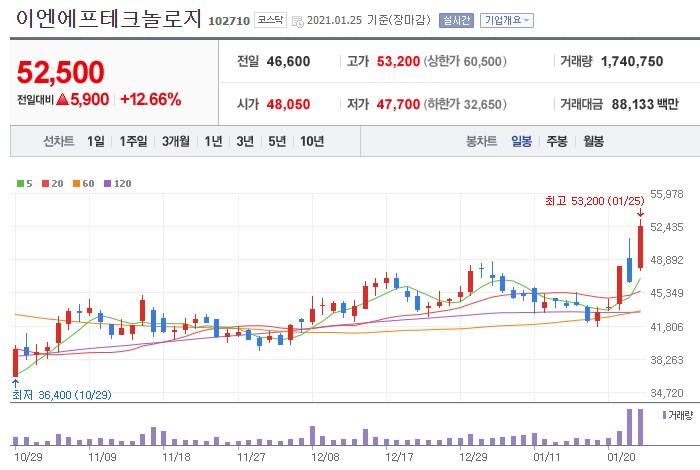Viewport: 700px width, 470px height.
Task: Select the 3개월 line chart tab
Action: (175, 141)
